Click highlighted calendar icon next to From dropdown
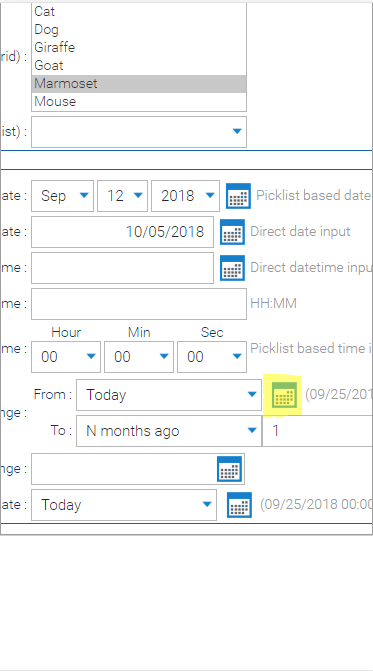Image resolution: width=373 pixels, height=671 pixels. point(284,395)
